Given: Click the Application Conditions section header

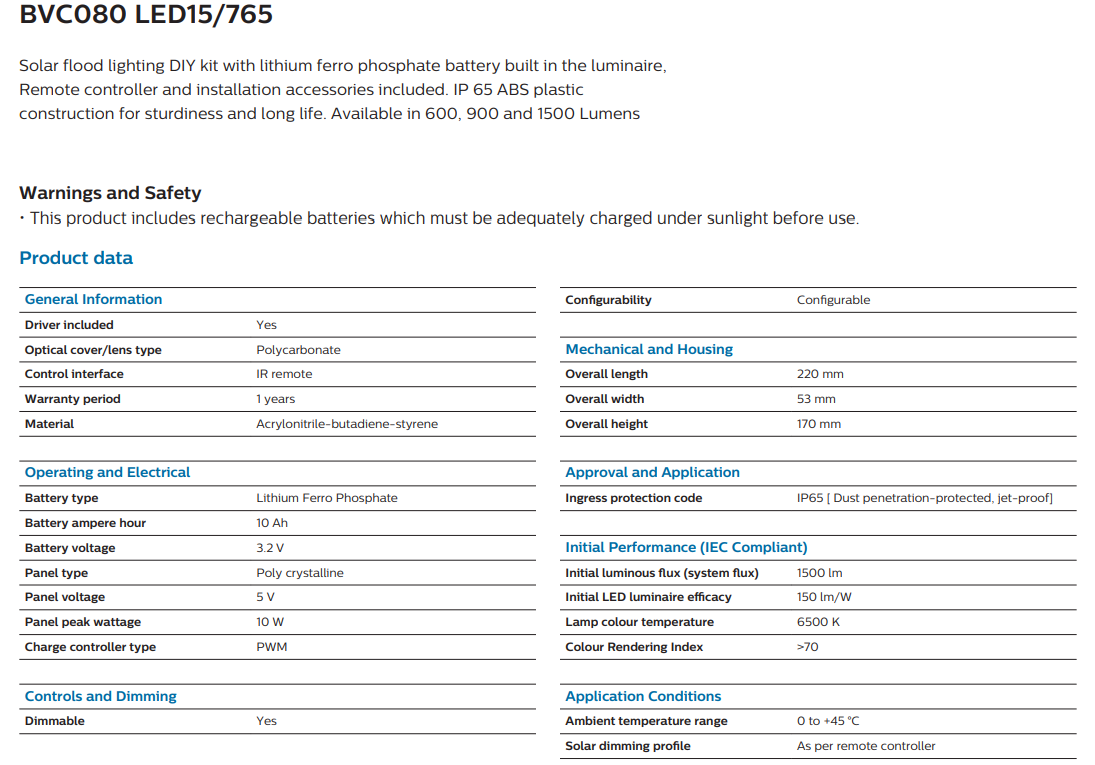Looking at the screenshot, I should 643,696.
